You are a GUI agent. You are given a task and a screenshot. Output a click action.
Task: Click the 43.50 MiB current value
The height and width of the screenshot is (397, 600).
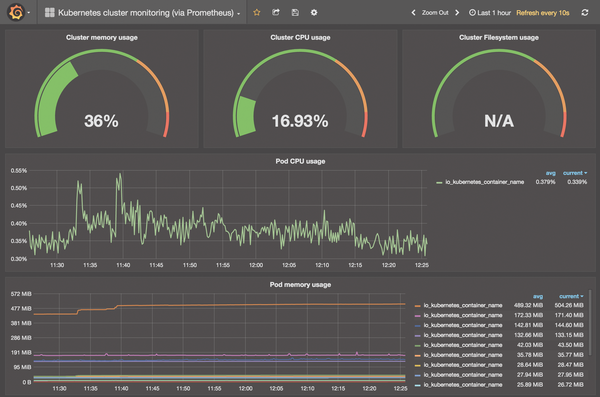571,345
